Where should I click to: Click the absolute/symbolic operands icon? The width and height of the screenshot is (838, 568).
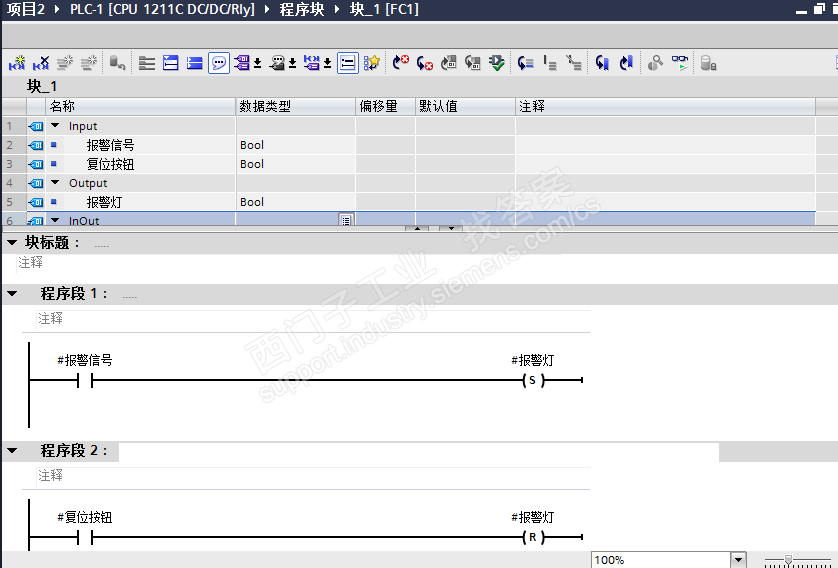click(242, 63)
